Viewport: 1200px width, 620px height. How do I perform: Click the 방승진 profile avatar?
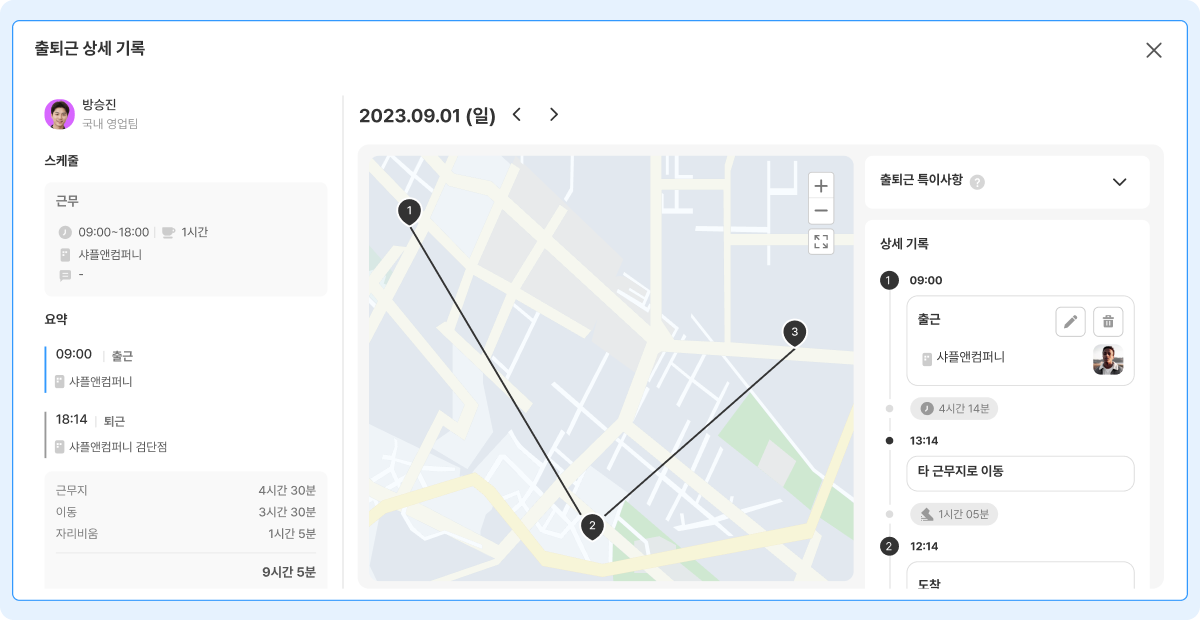[60, 114]
